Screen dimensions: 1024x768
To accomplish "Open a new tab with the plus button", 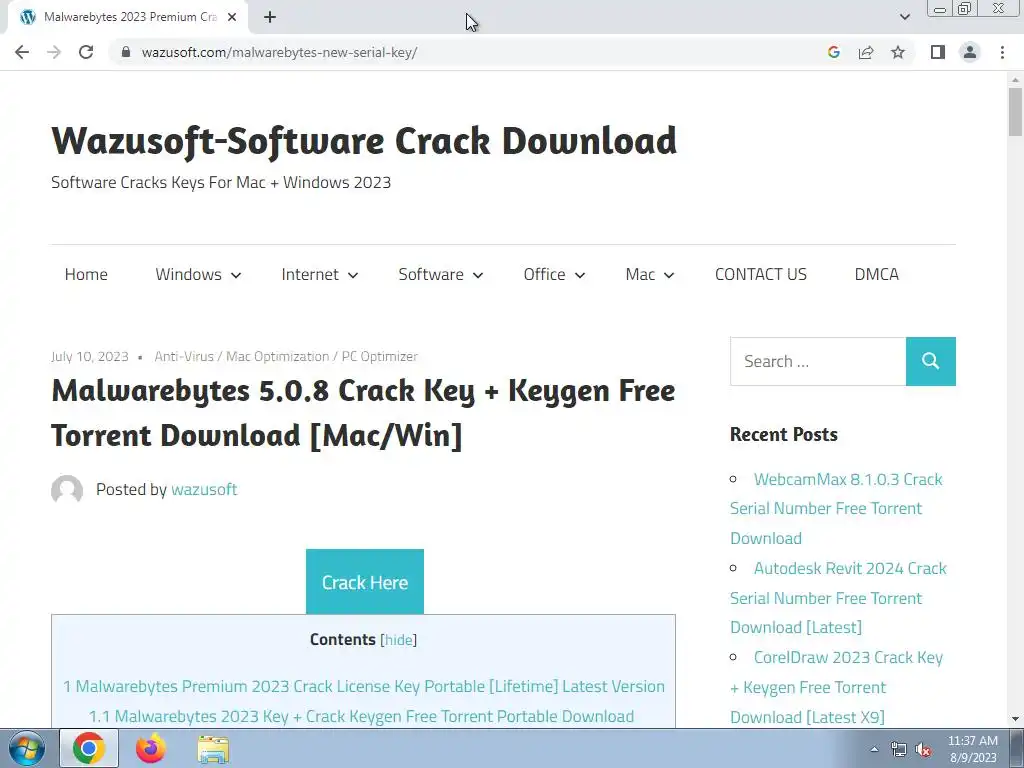I will point(270,17).
